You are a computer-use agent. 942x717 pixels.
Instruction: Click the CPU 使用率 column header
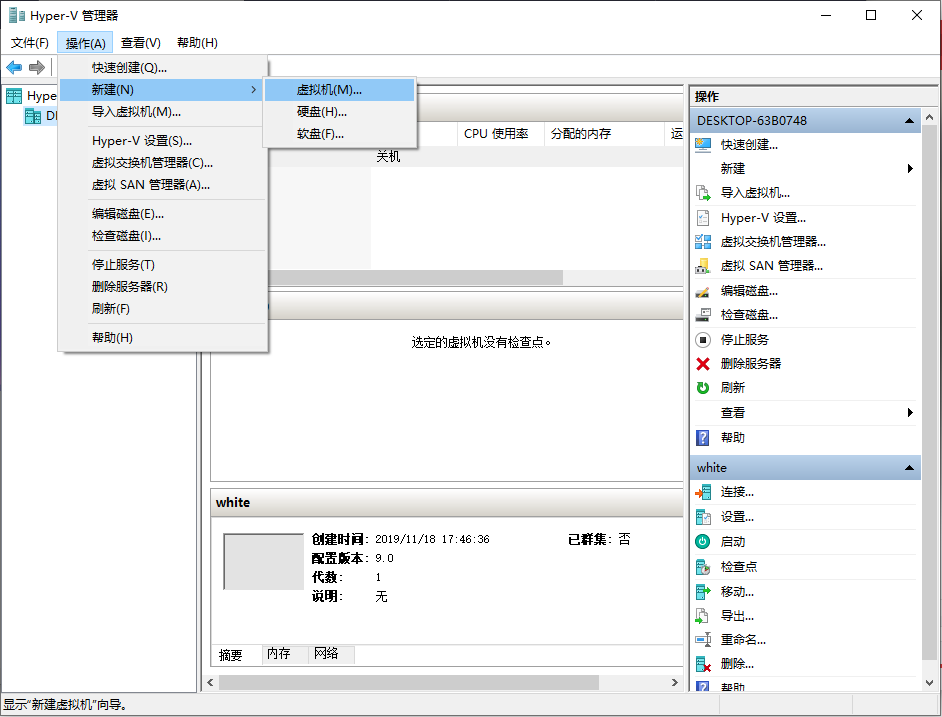(x=500, y=134)
